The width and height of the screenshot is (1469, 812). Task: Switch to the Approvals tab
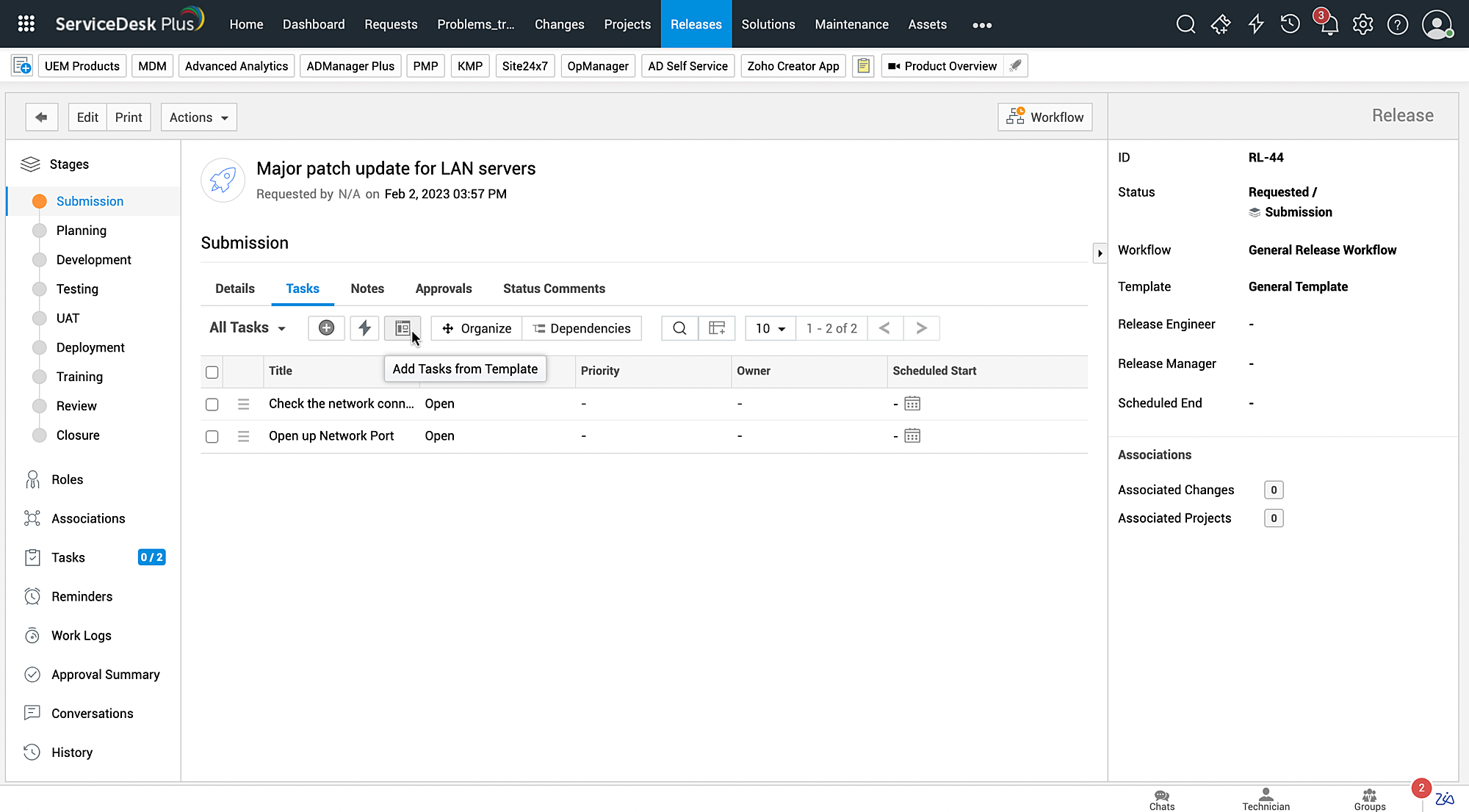click(444, 289)
